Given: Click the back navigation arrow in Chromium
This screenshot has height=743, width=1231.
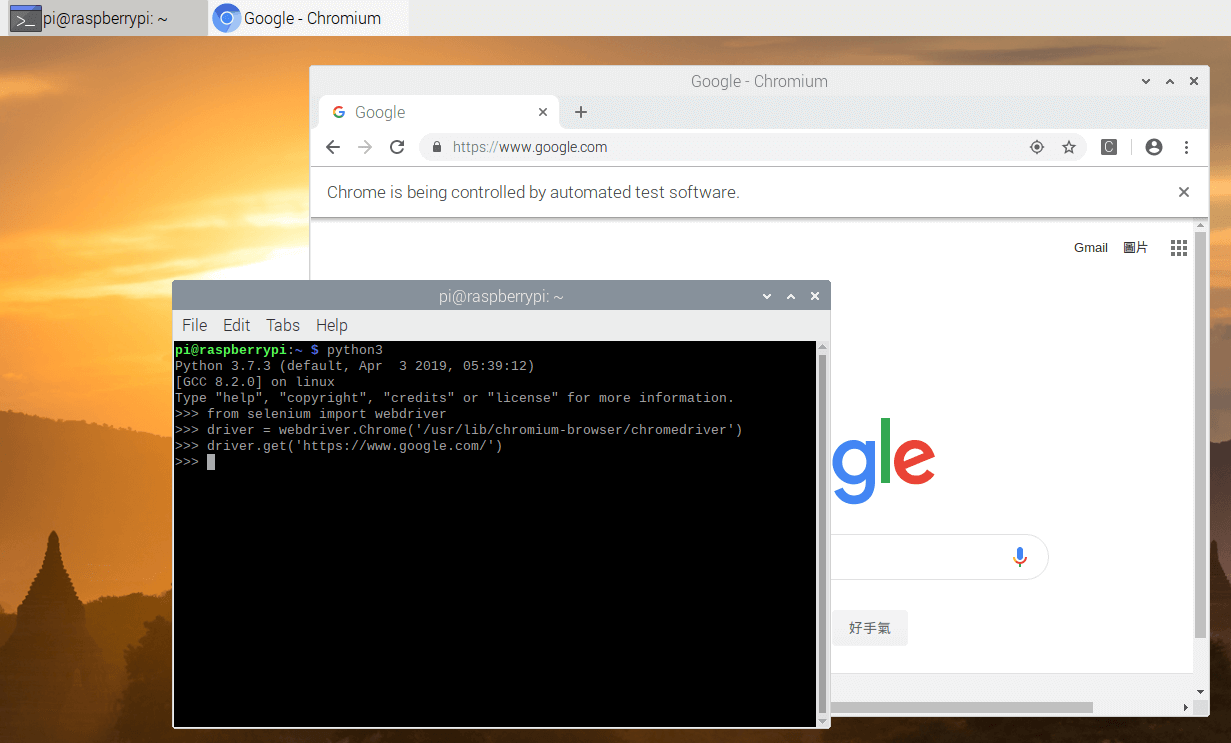Looking at the screenshot, I should 332,146.
